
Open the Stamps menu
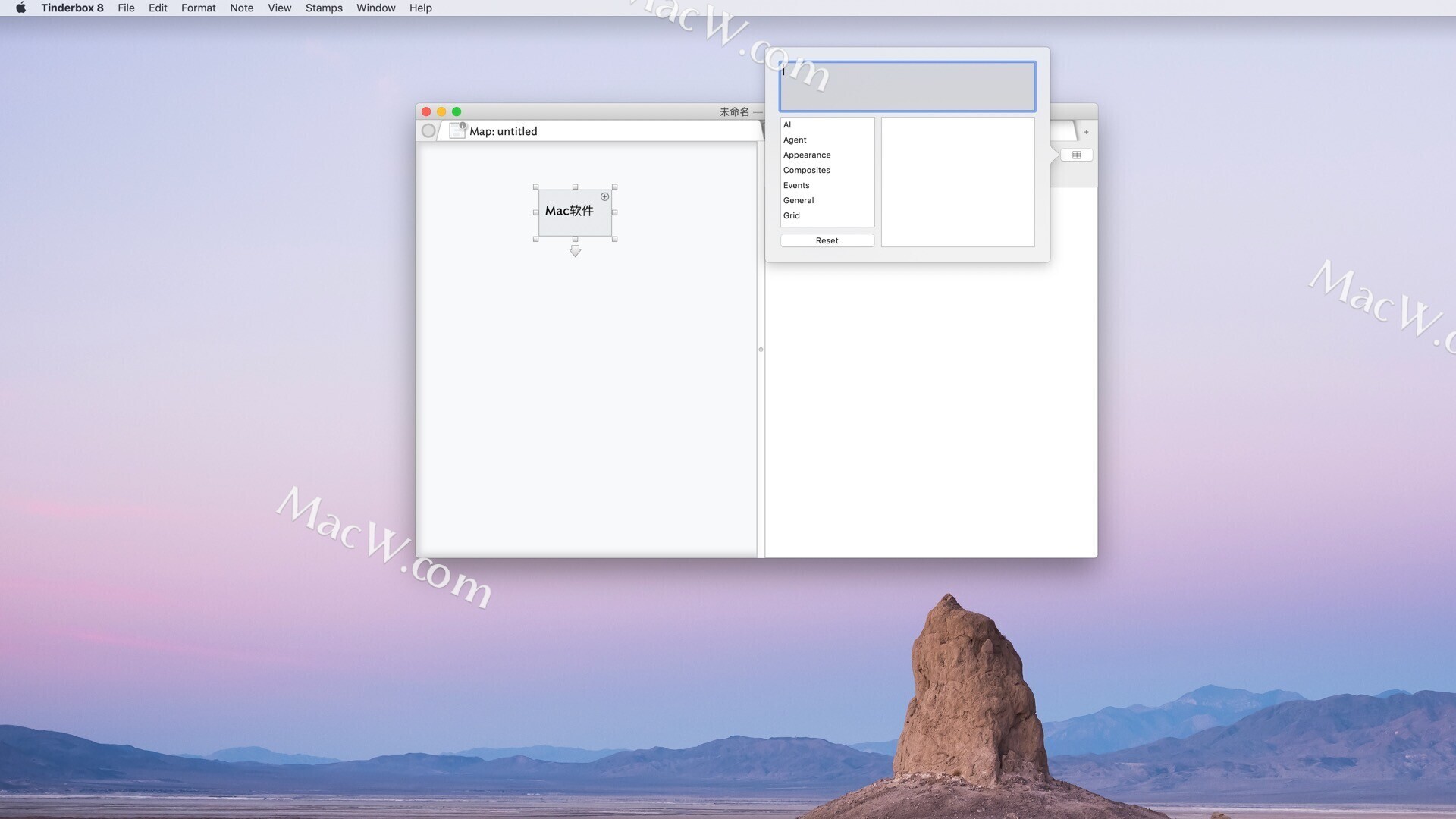(x=324, y=8)
